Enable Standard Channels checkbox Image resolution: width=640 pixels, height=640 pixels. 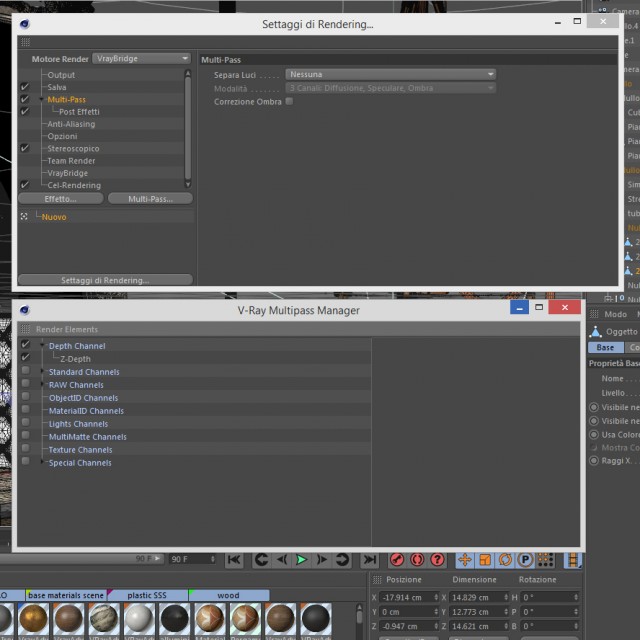click(25, 371)
